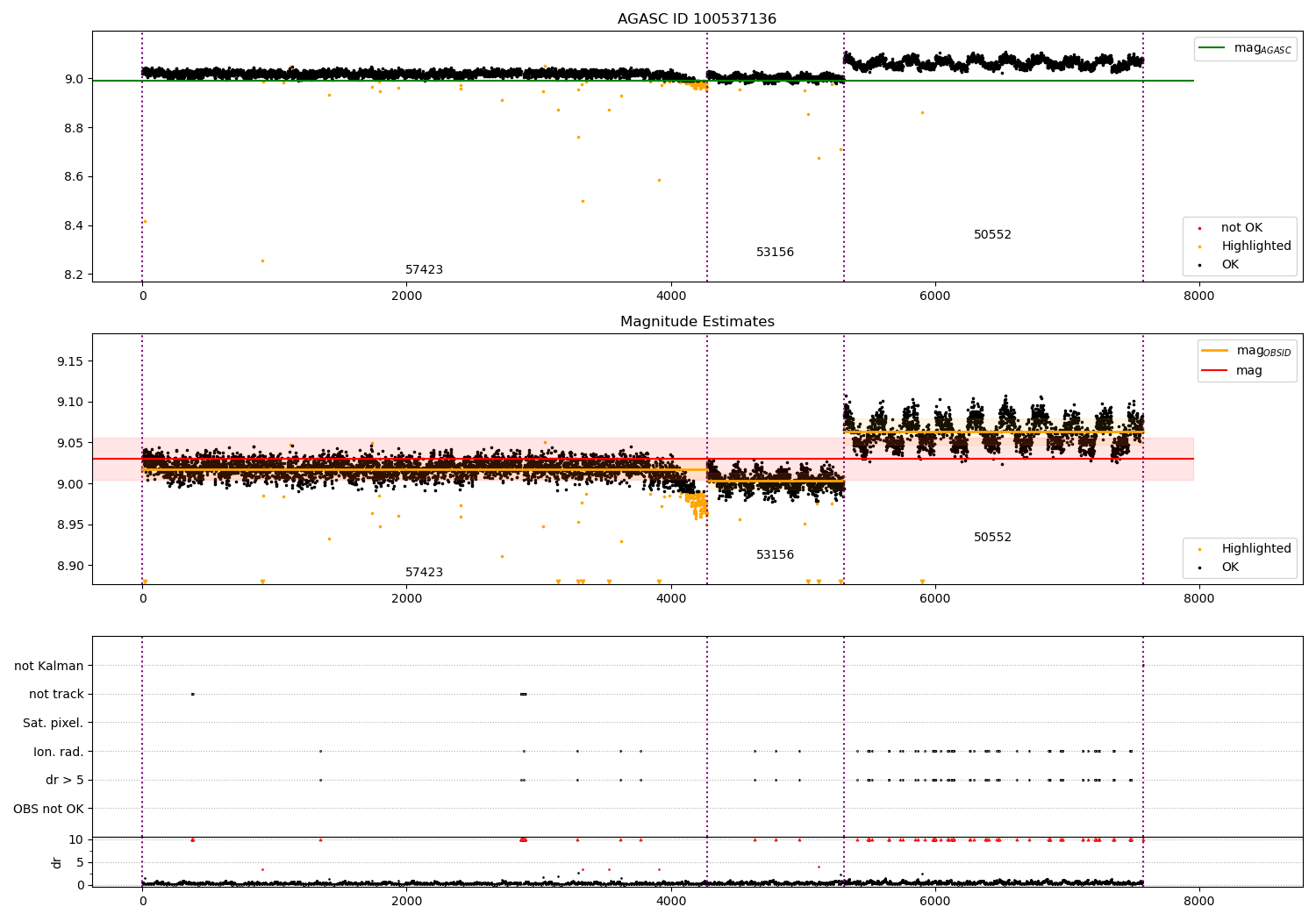This screenshot has height=921, width=1316.
Task: Click the black "not track" flag cluster near time 2900
Action: click(523, 694)
